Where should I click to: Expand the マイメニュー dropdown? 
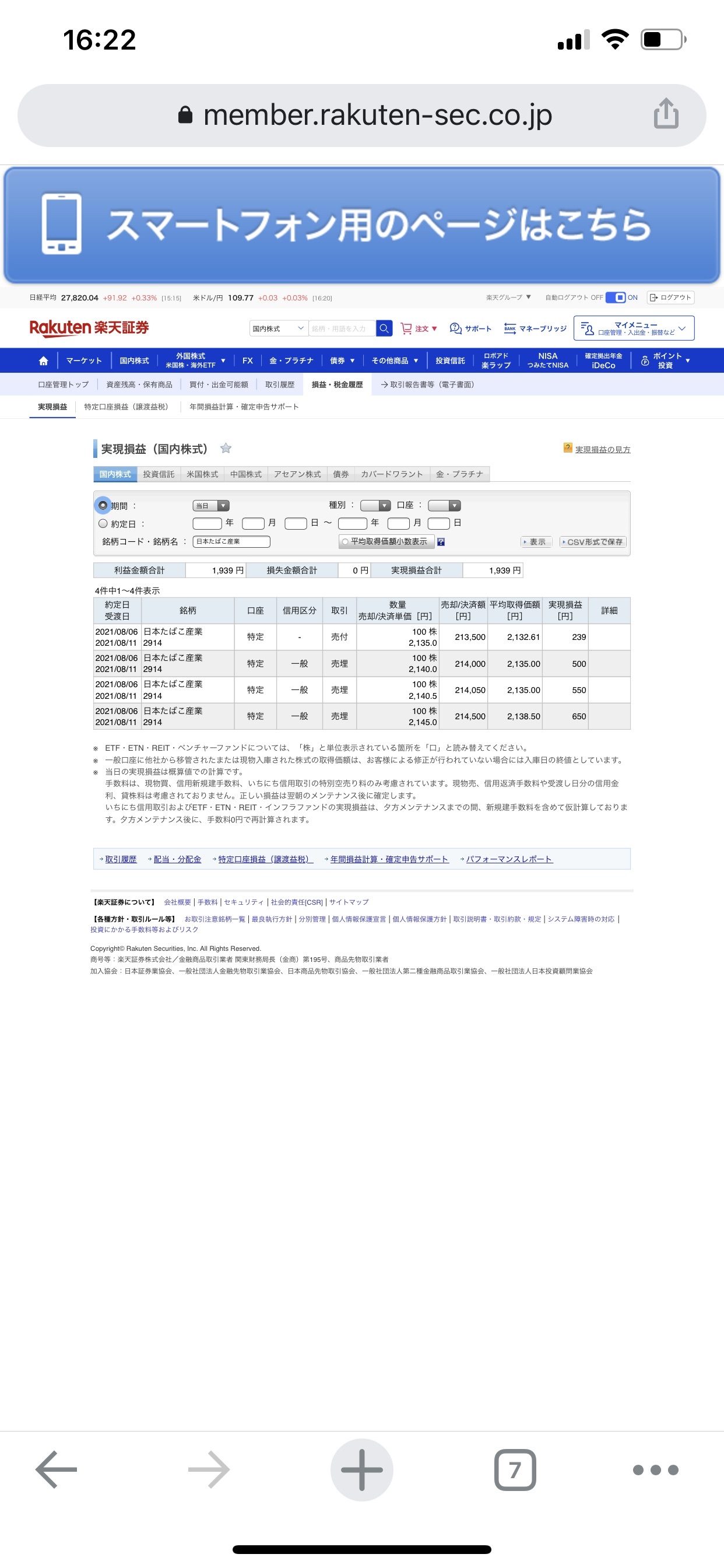click(x=633, y=328)
